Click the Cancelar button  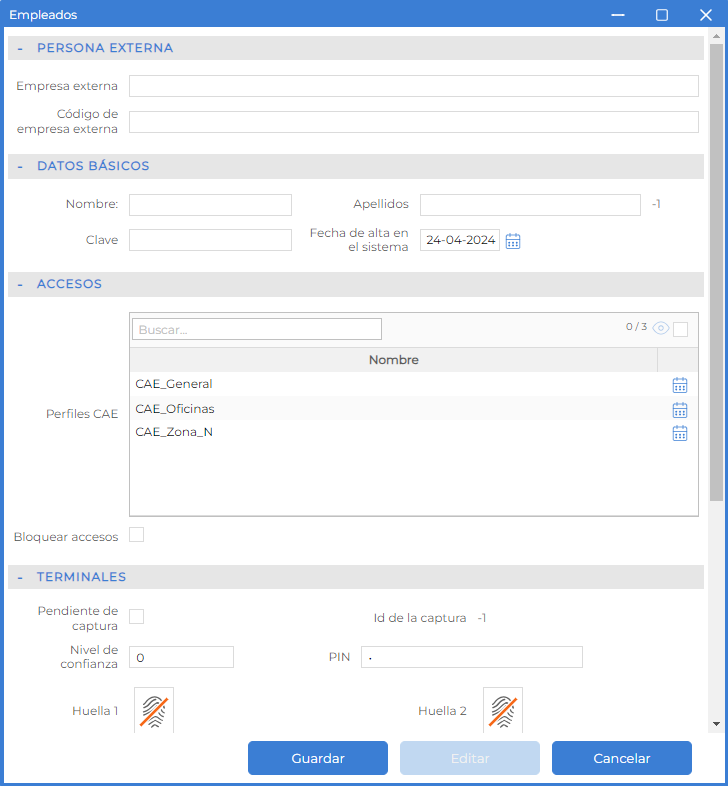click(x=622, y=758)
